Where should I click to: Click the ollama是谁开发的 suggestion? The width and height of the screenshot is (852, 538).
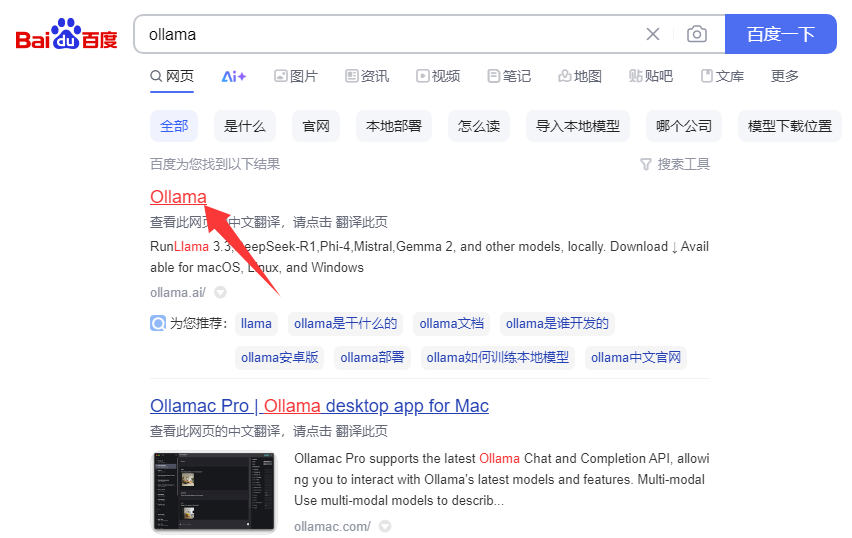point(557,323)
